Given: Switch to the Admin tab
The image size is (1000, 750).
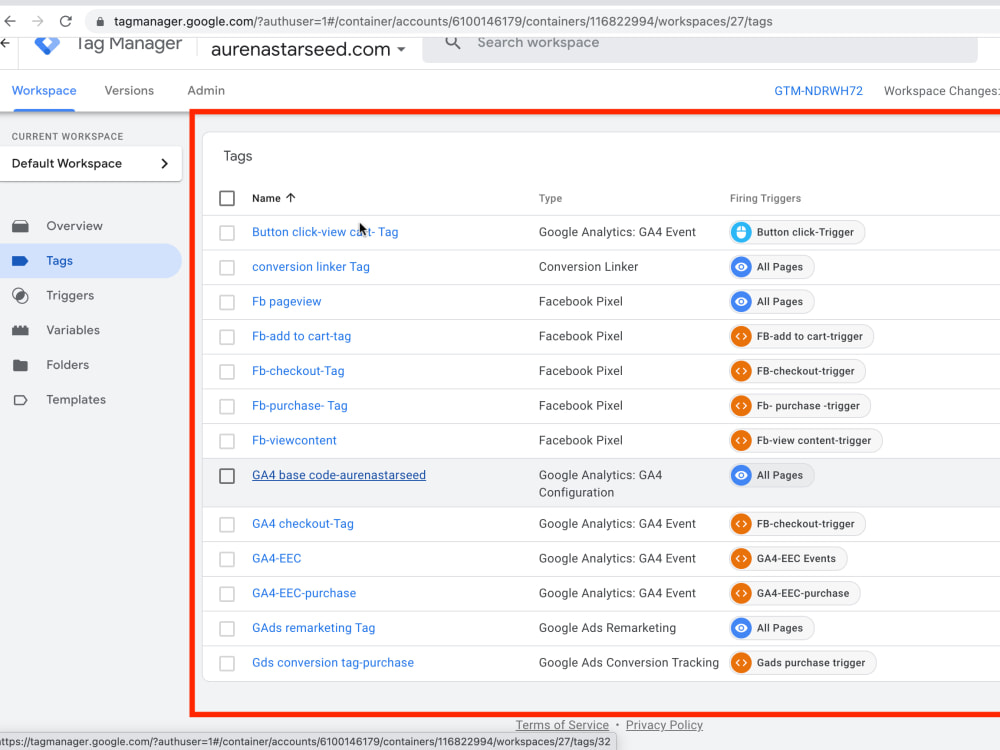Looking at the screenshot, I should (206, 90).
